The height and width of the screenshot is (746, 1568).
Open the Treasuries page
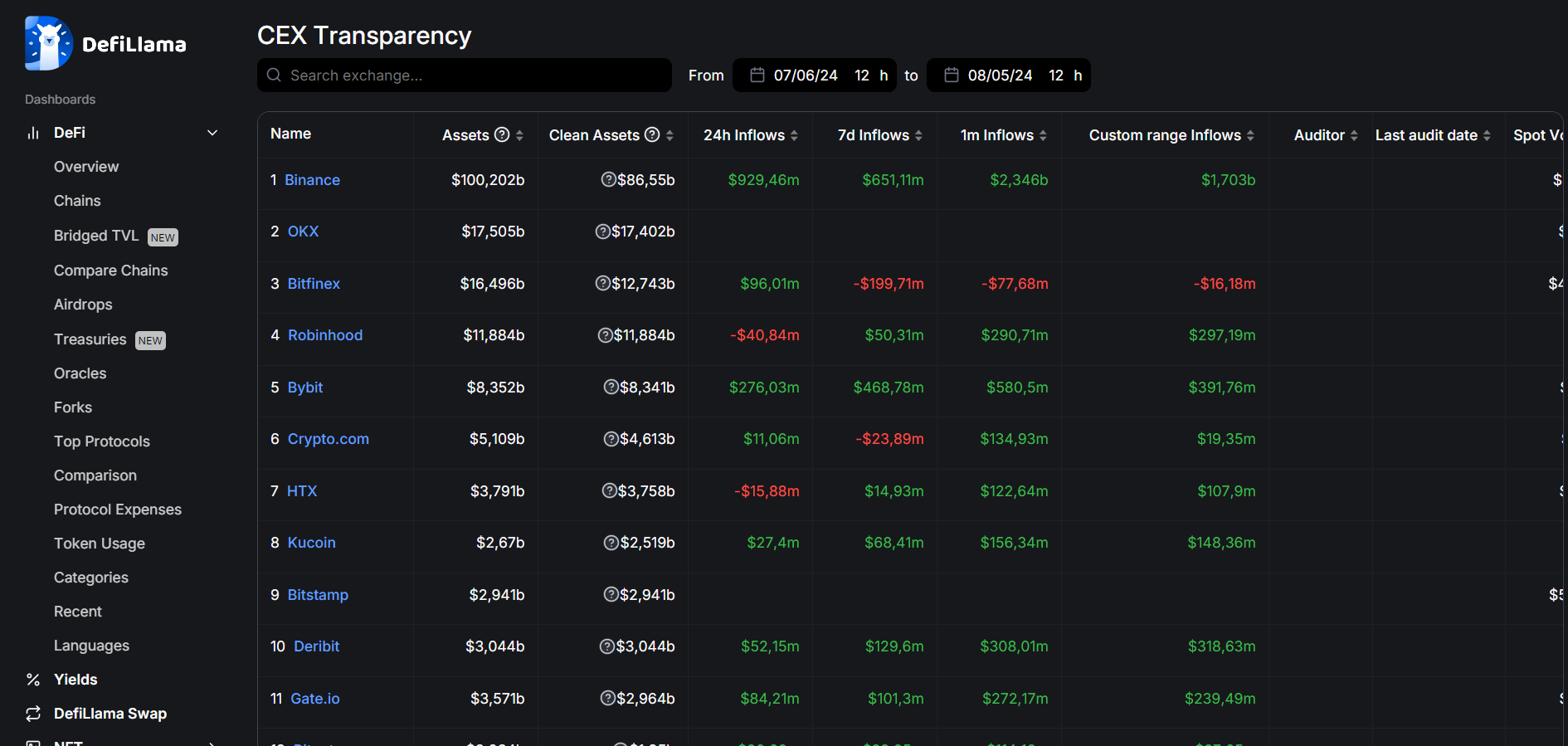click(90, 339)
